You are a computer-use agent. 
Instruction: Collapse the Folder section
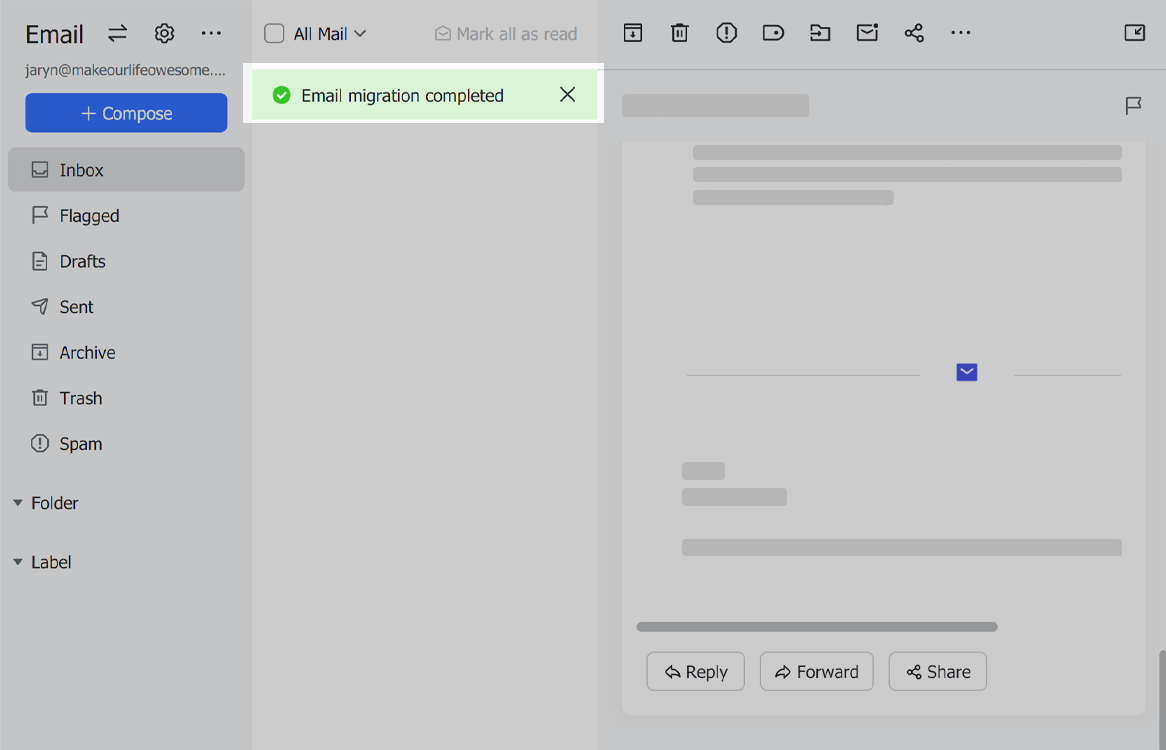click(16, 503)
